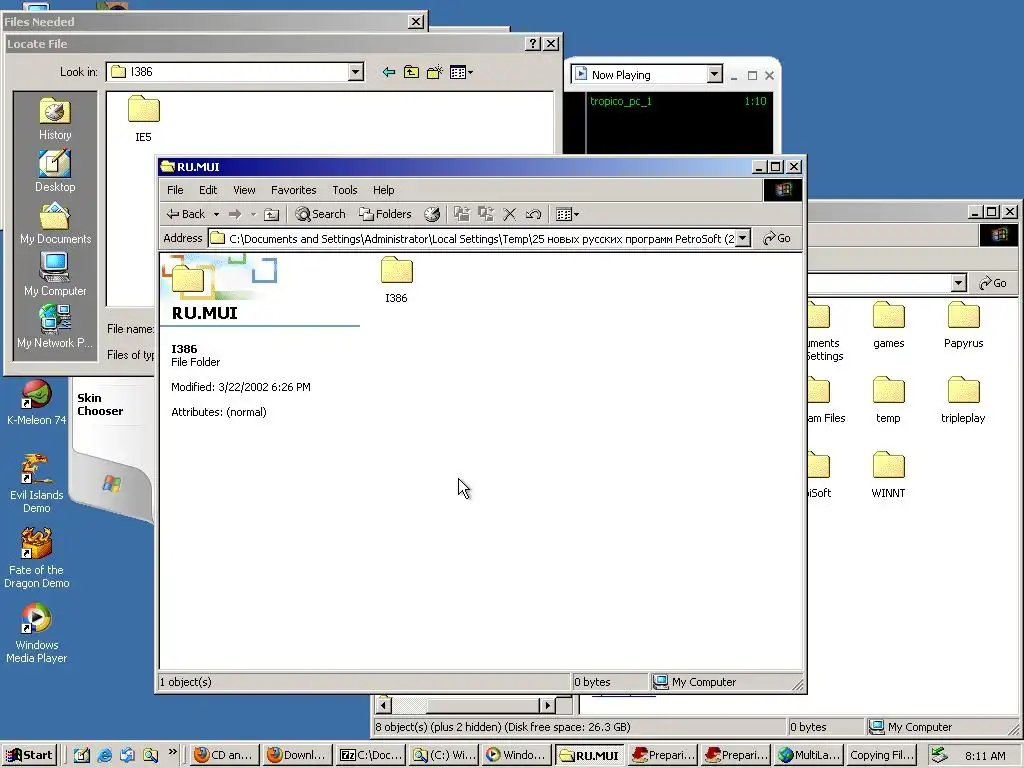
Task: Open the Edit menu
Action: click(208, 190)
